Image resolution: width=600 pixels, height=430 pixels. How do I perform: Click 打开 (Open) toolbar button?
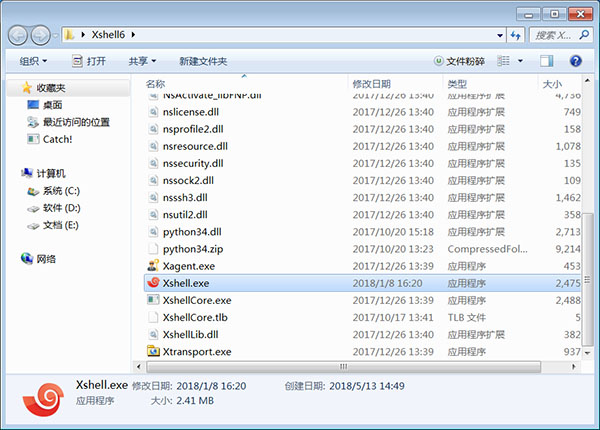click(x=89, y=61)
